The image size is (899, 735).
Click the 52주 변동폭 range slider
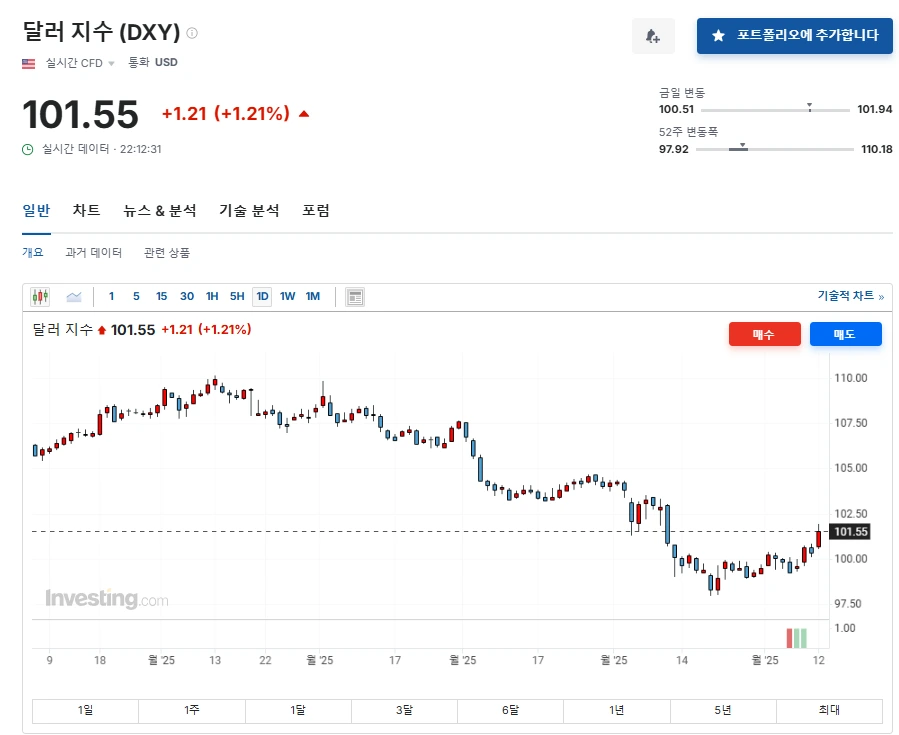769,149
